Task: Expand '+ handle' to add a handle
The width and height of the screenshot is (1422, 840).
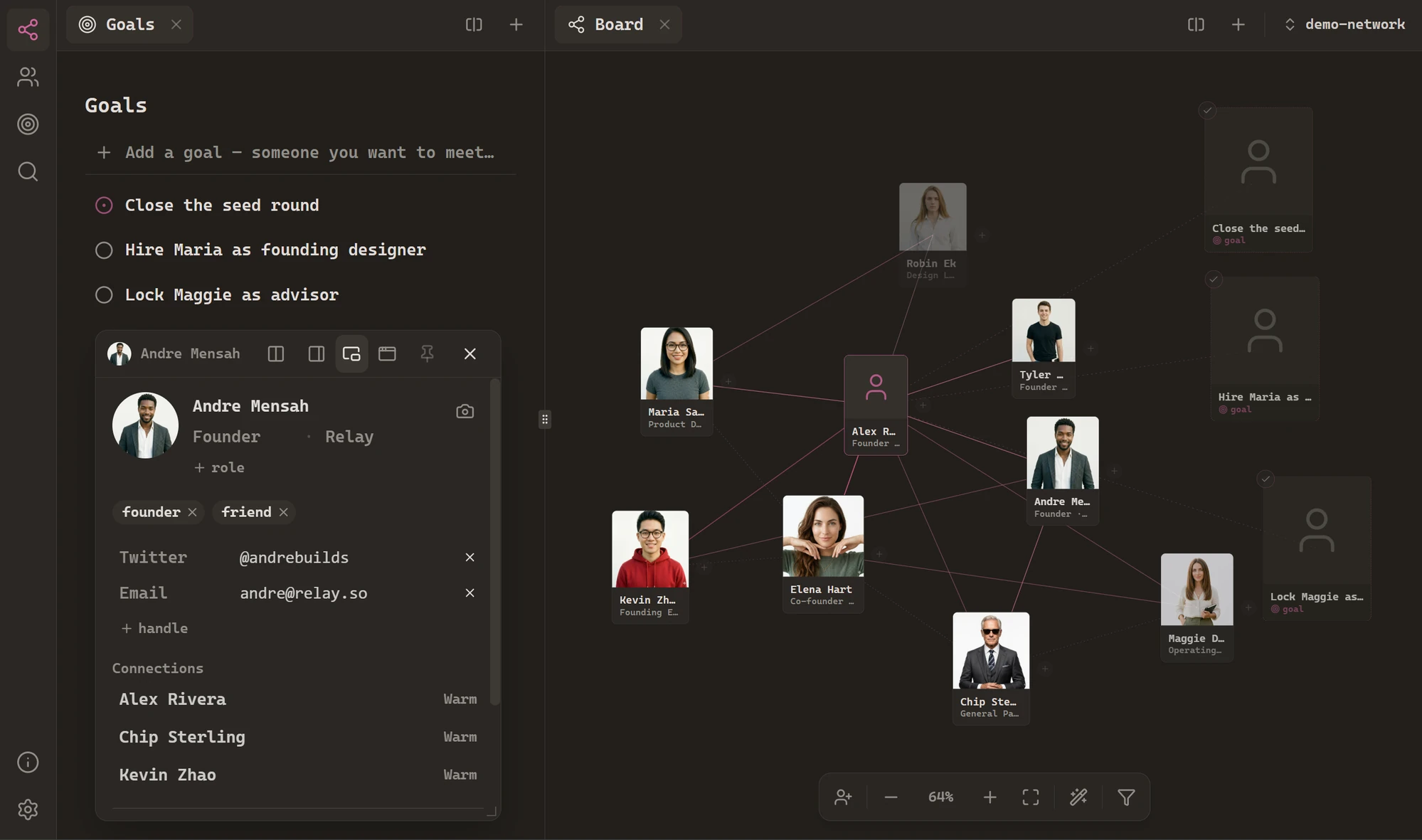Action: click(154, 628)
